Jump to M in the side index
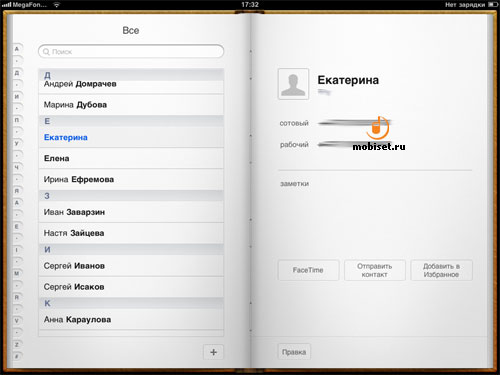 coord(17,273)
